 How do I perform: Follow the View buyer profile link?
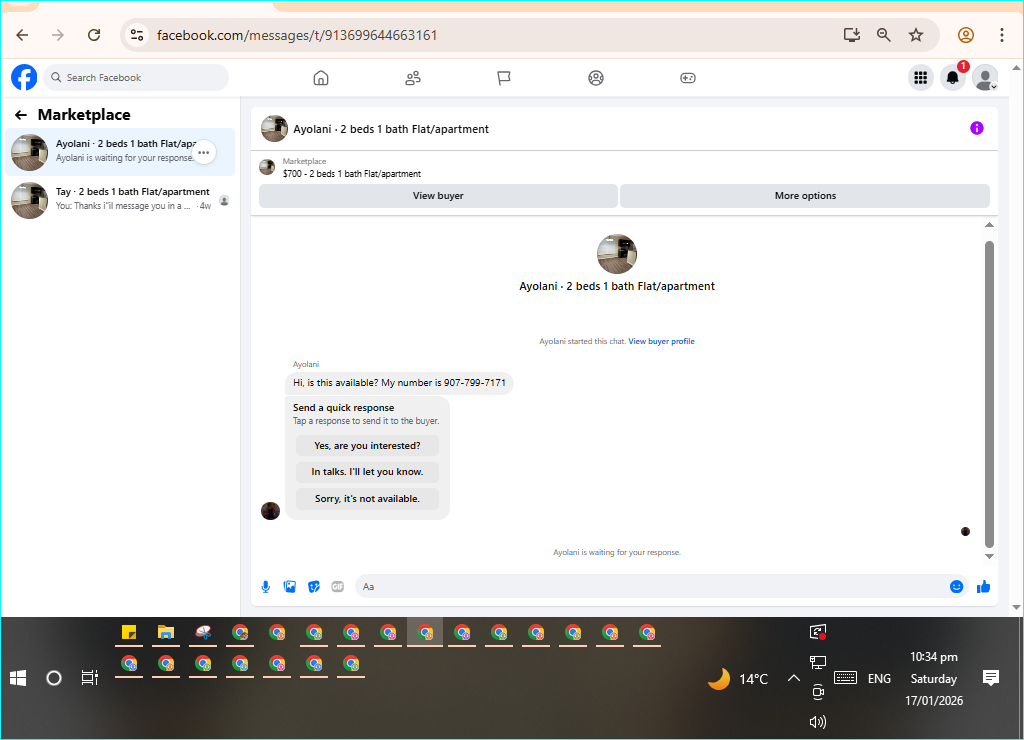click(x=662, y=342)
